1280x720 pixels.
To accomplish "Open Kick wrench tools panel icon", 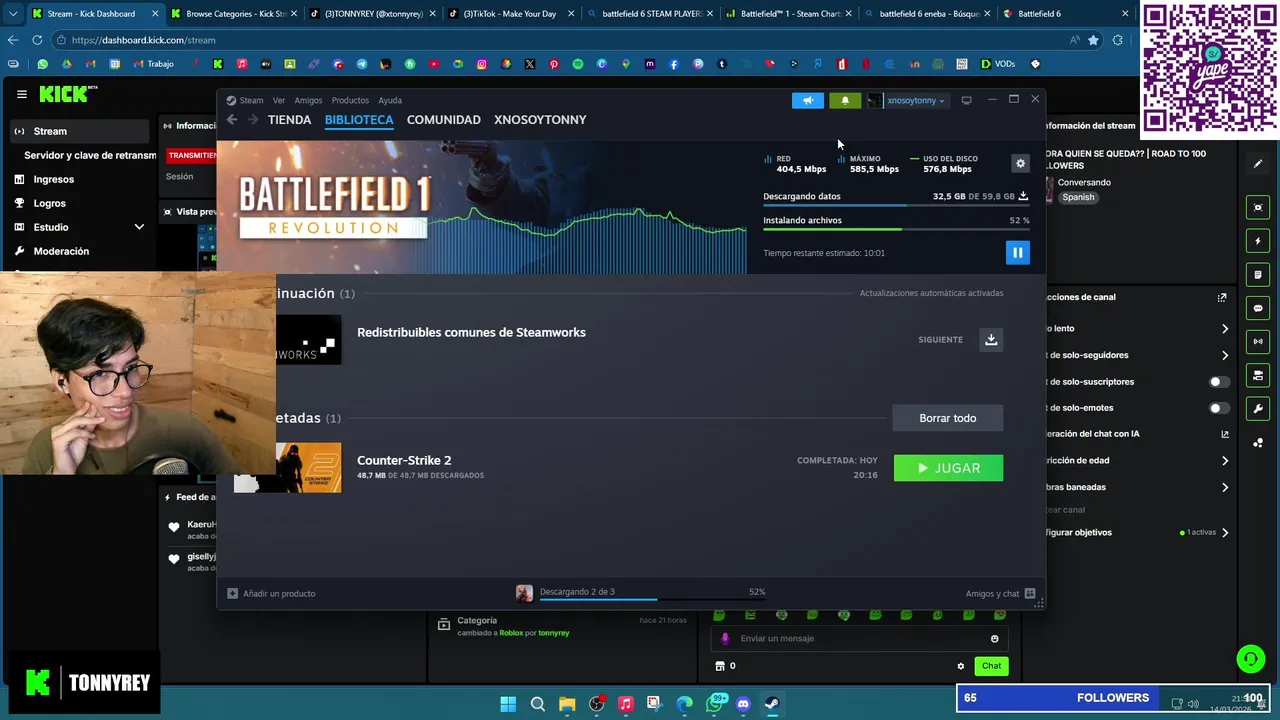I will click(1258, 408).
